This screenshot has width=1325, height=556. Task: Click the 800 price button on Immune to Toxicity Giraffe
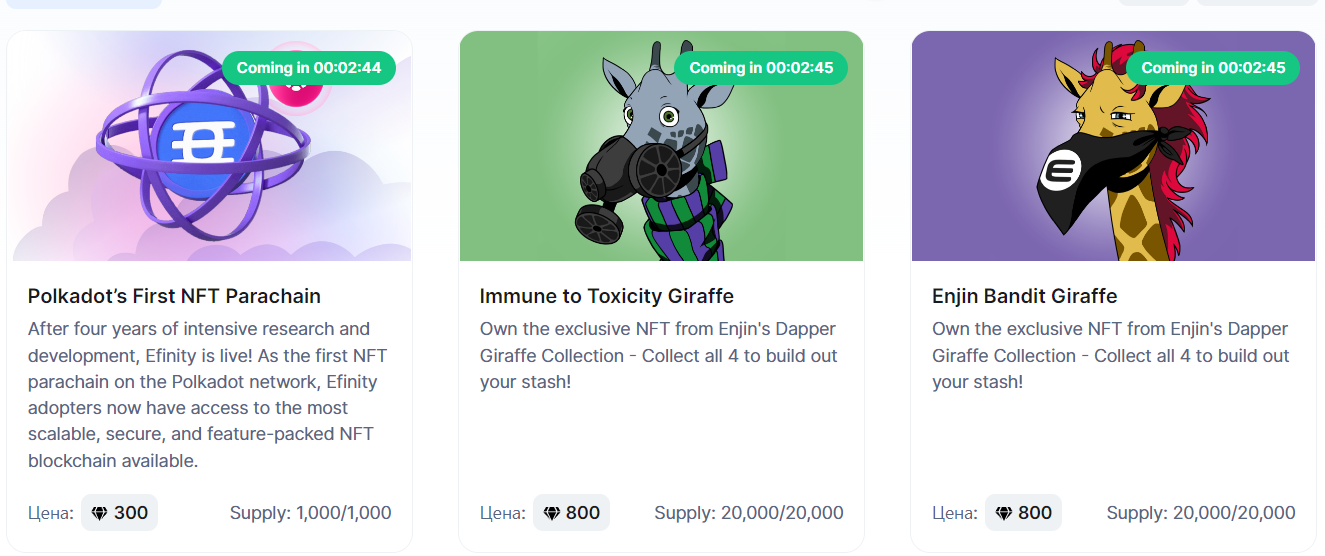click(x=571, y=513)
